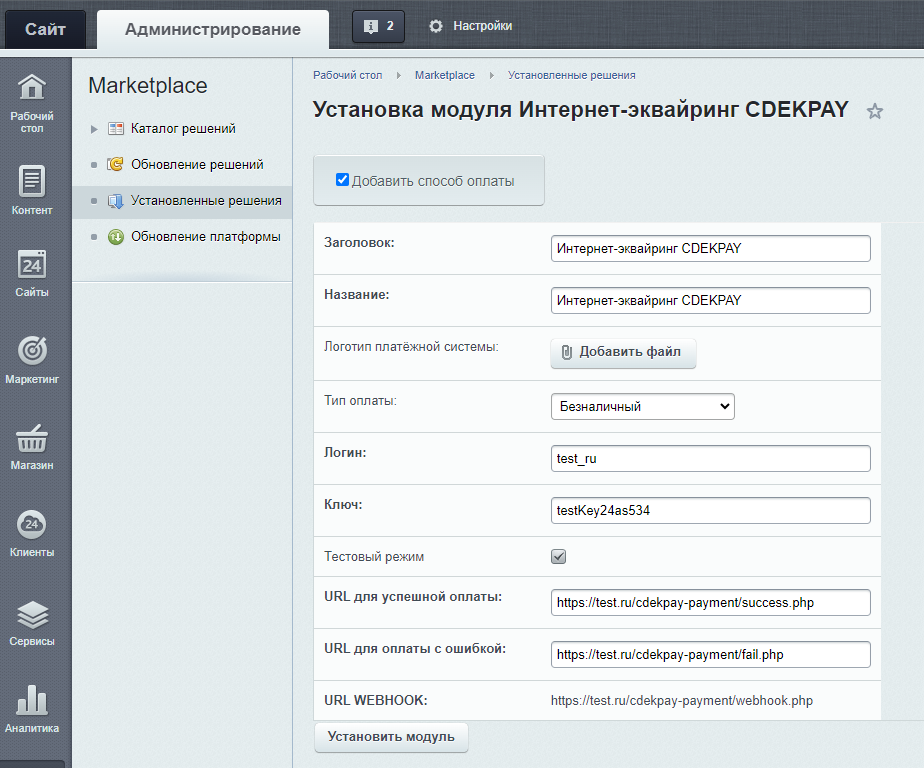Open the Магазин sidebar section
The height and width of the screenshot is (768, 924).
[32, 447]
